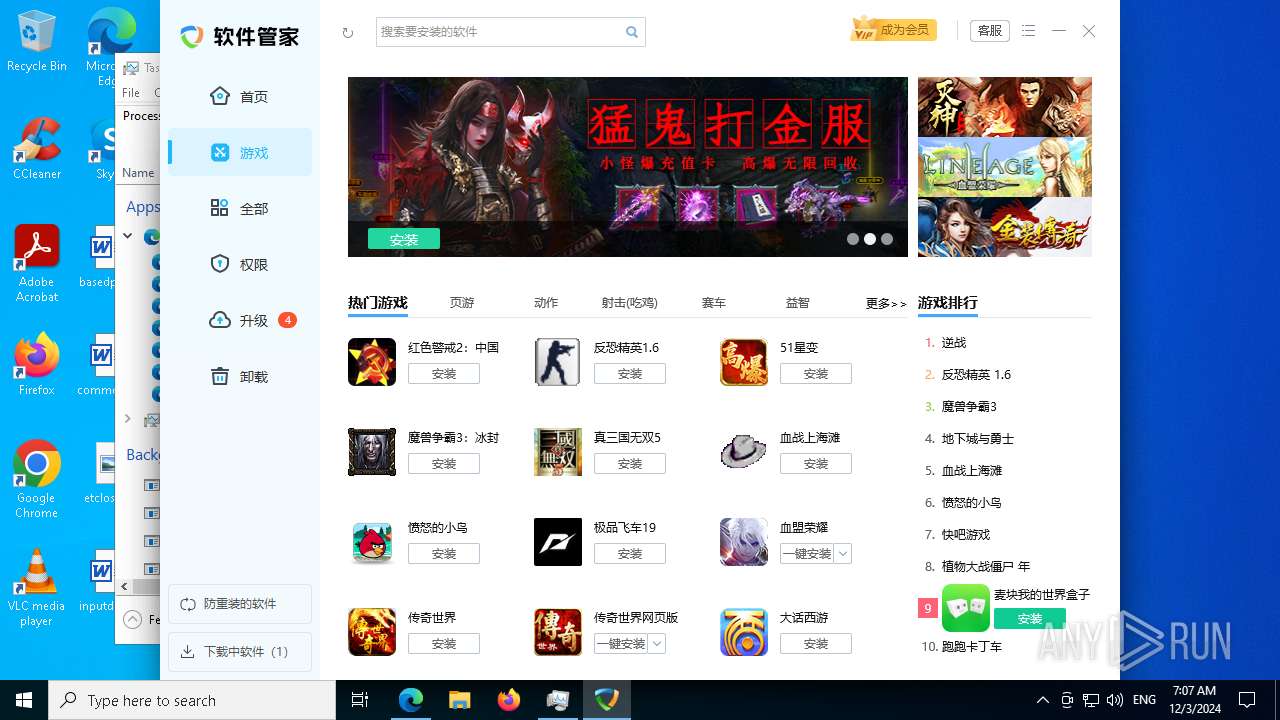Expand the collapsed tree node in Task Manager
The height and width of the screenshot is (720, 1280).
127,419
